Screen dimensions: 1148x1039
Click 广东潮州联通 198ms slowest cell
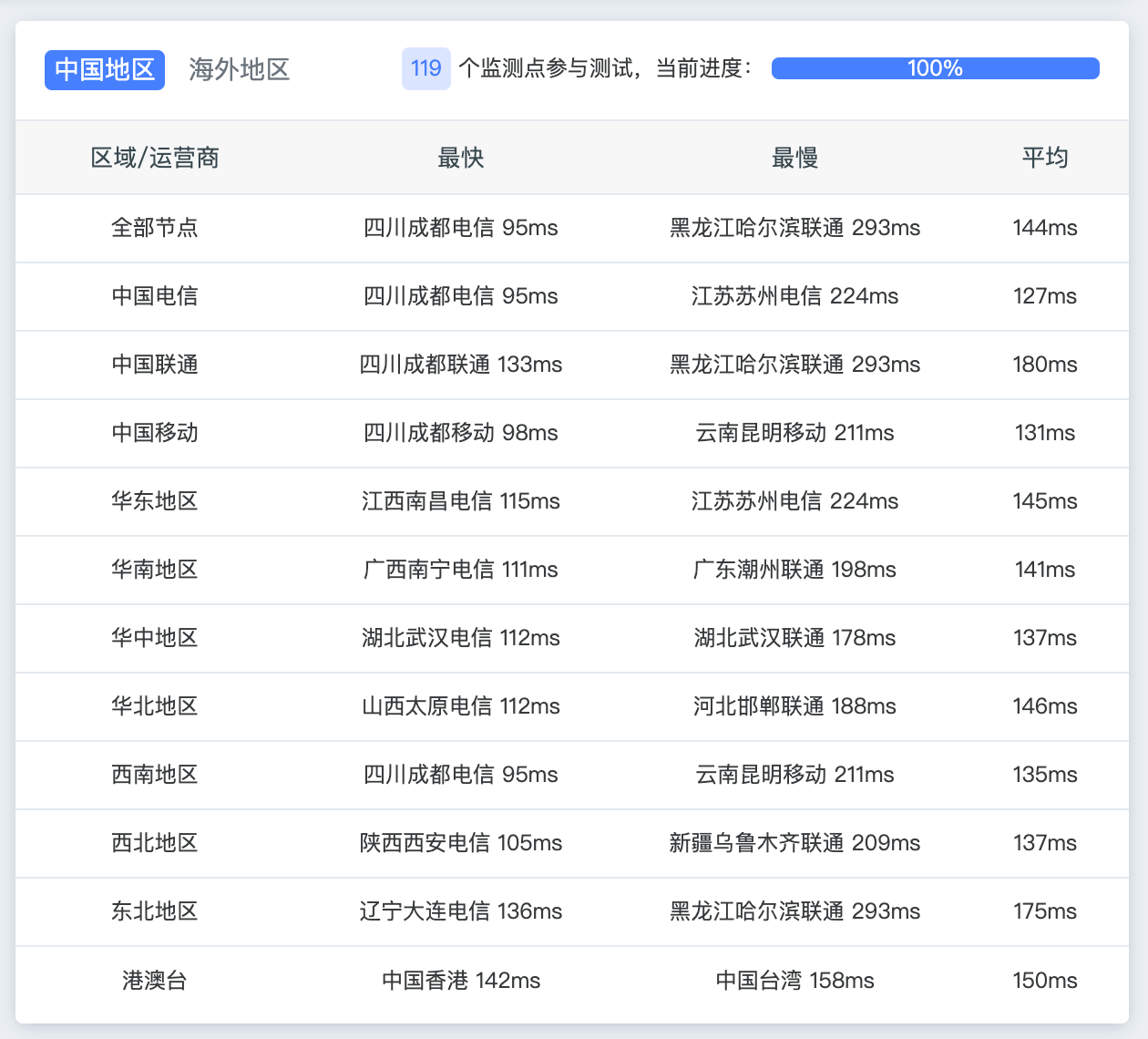tap(795, 569)
